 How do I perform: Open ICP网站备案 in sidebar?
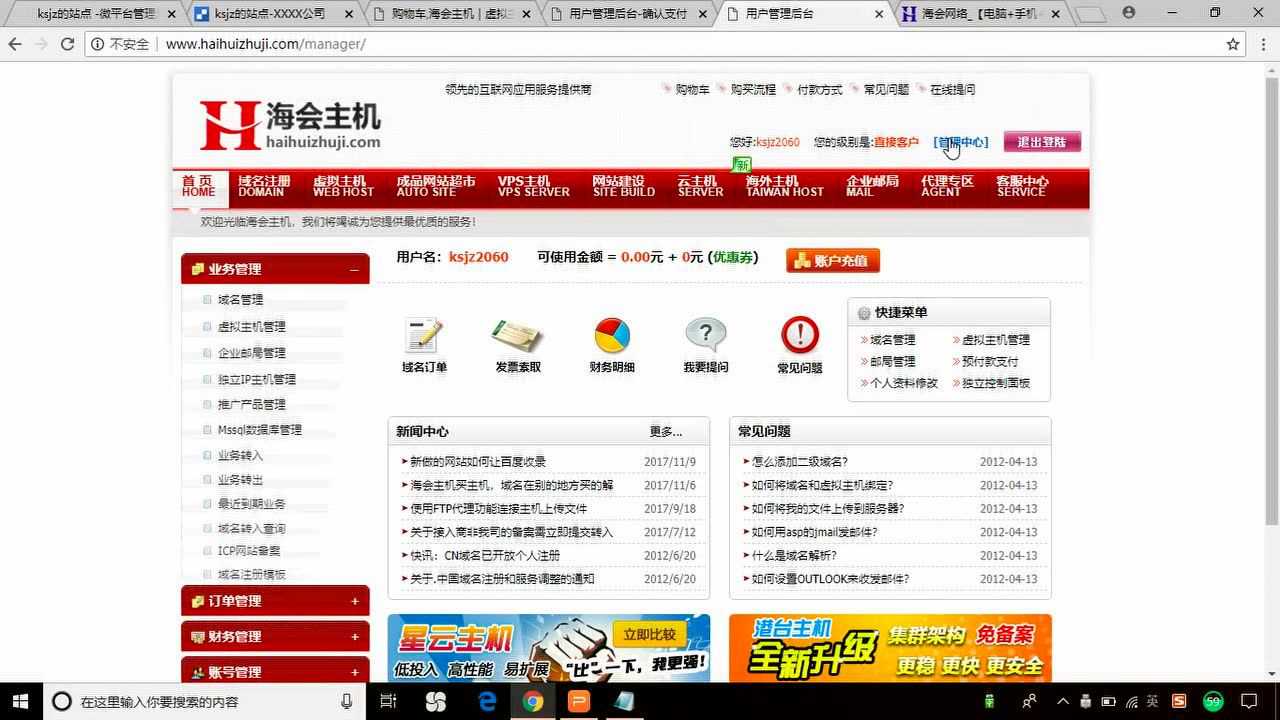click(249, 551)
